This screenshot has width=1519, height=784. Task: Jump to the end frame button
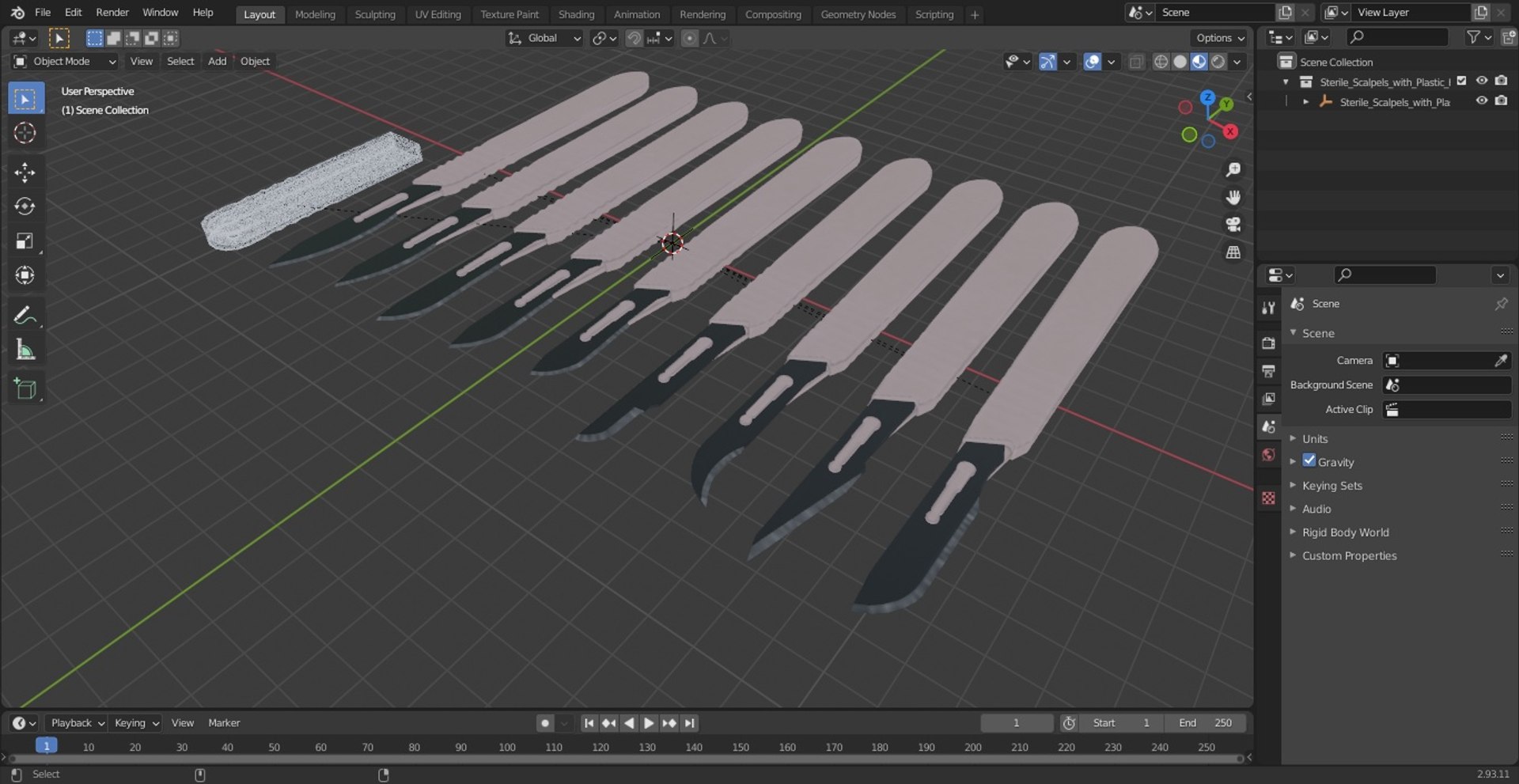[690, 722]
